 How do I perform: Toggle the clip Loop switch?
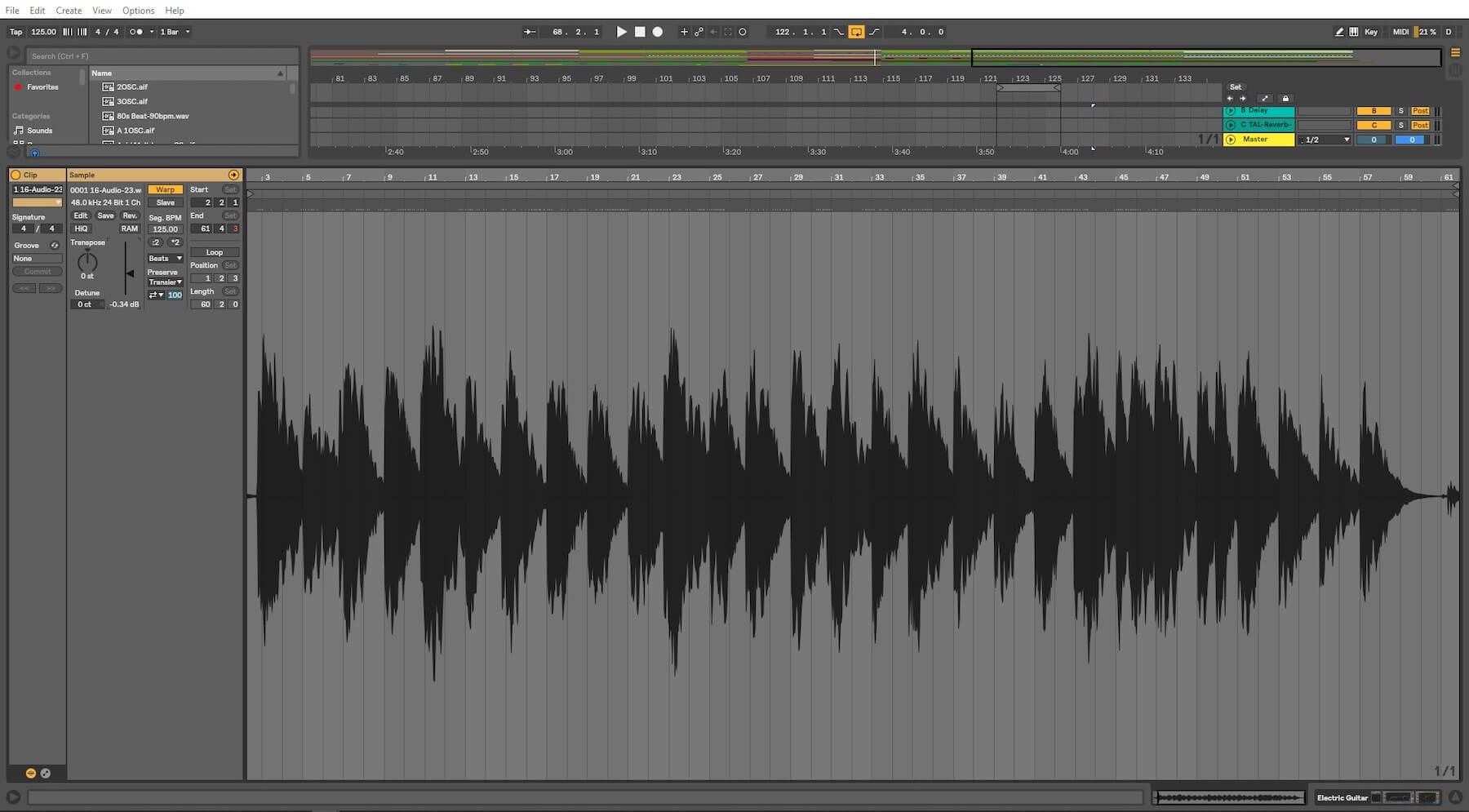(215, 252)
